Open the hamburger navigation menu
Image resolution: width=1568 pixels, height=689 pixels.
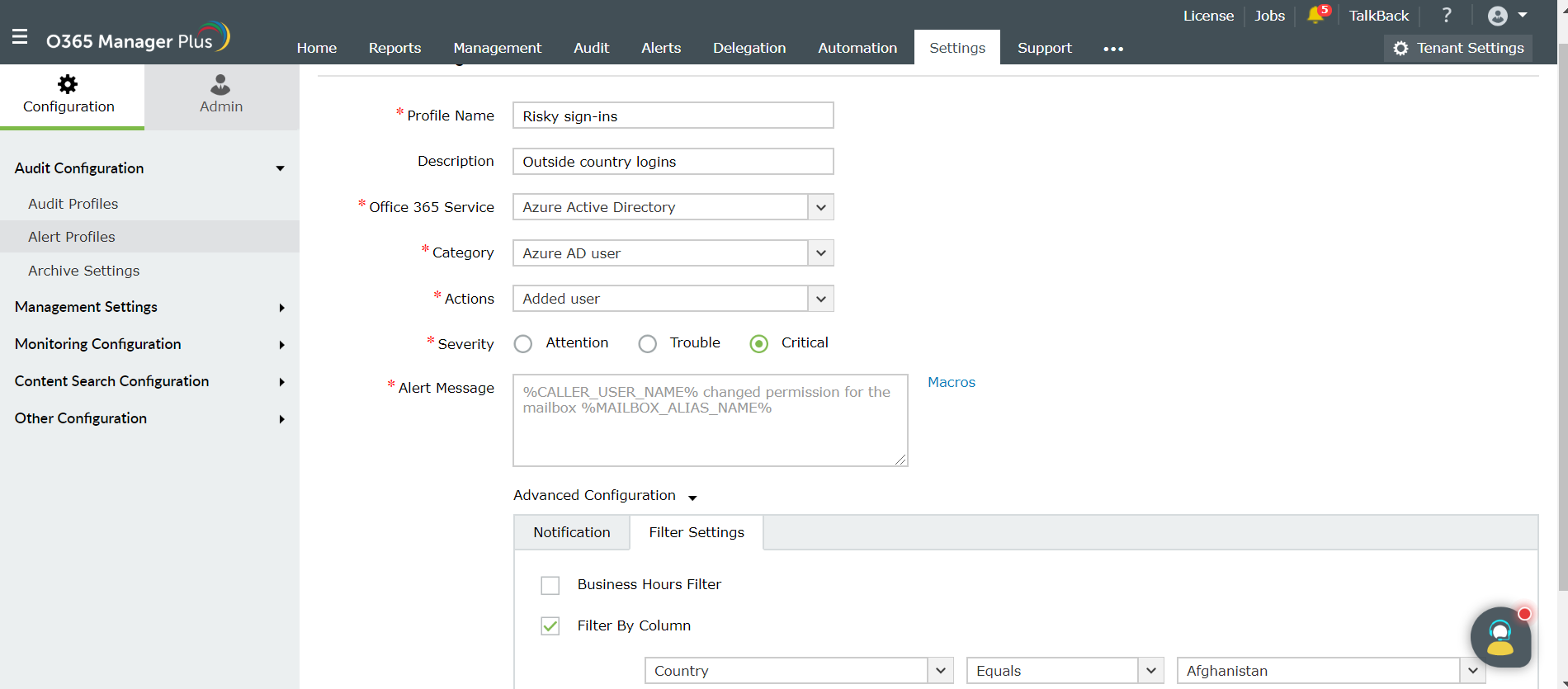coord(20,37)
